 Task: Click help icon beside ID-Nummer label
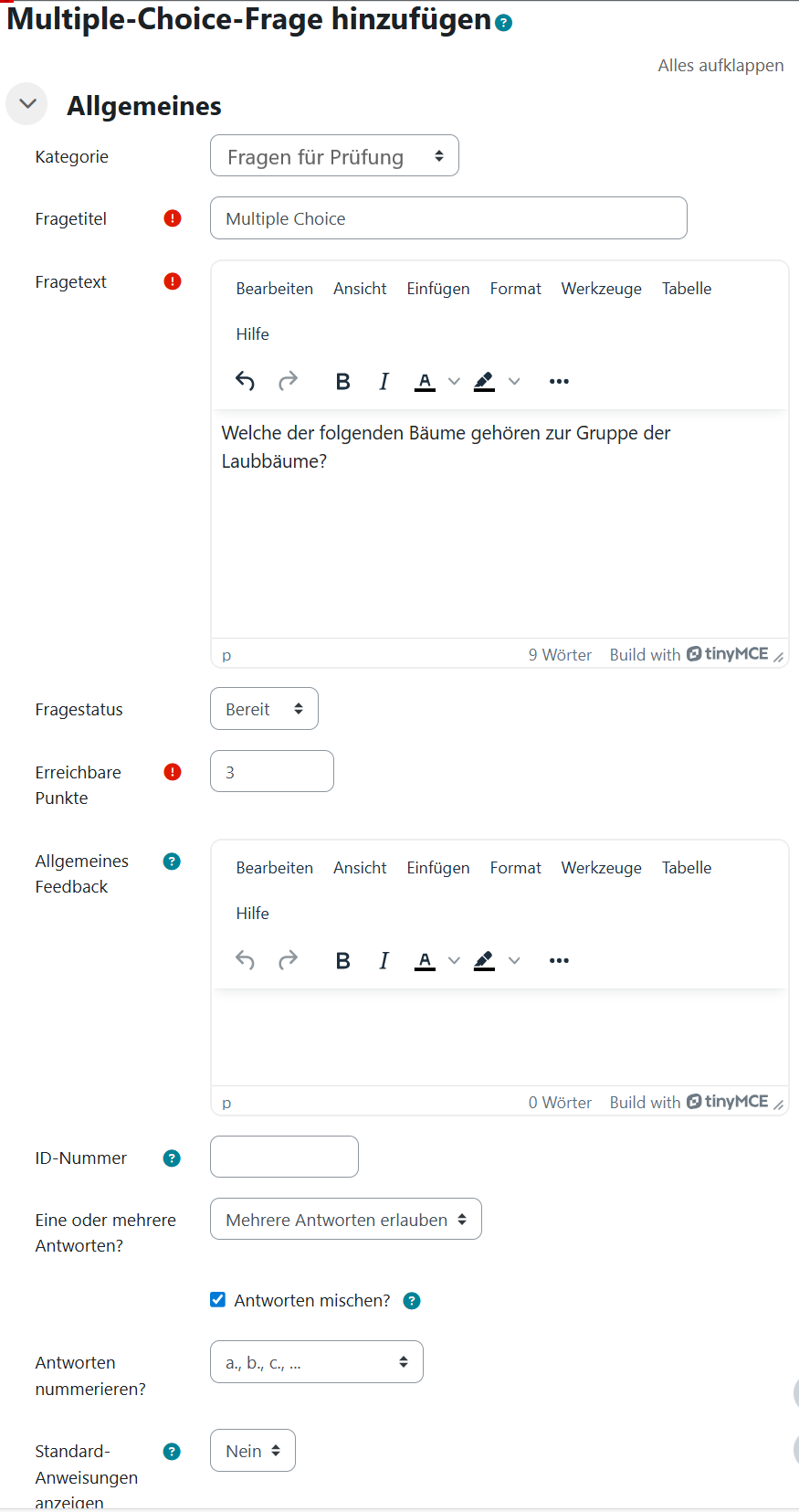point(172,1158)
